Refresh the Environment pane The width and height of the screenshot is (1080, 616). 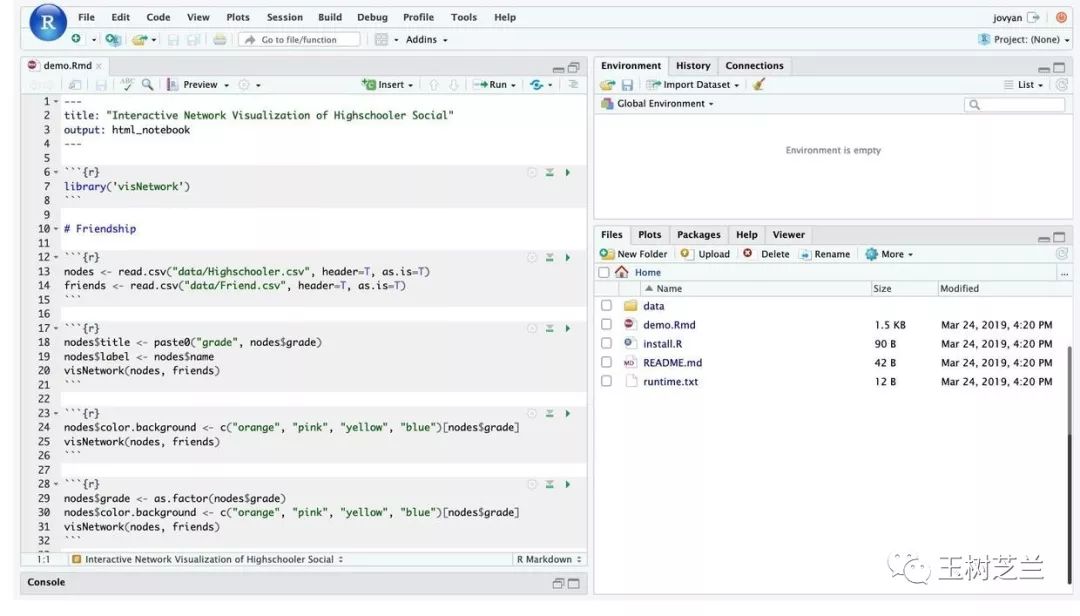tap(1061, 85)
